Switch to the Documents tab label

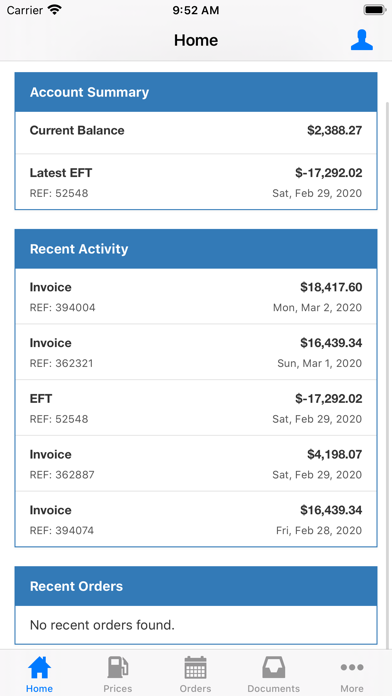click(x=273, y=688)
